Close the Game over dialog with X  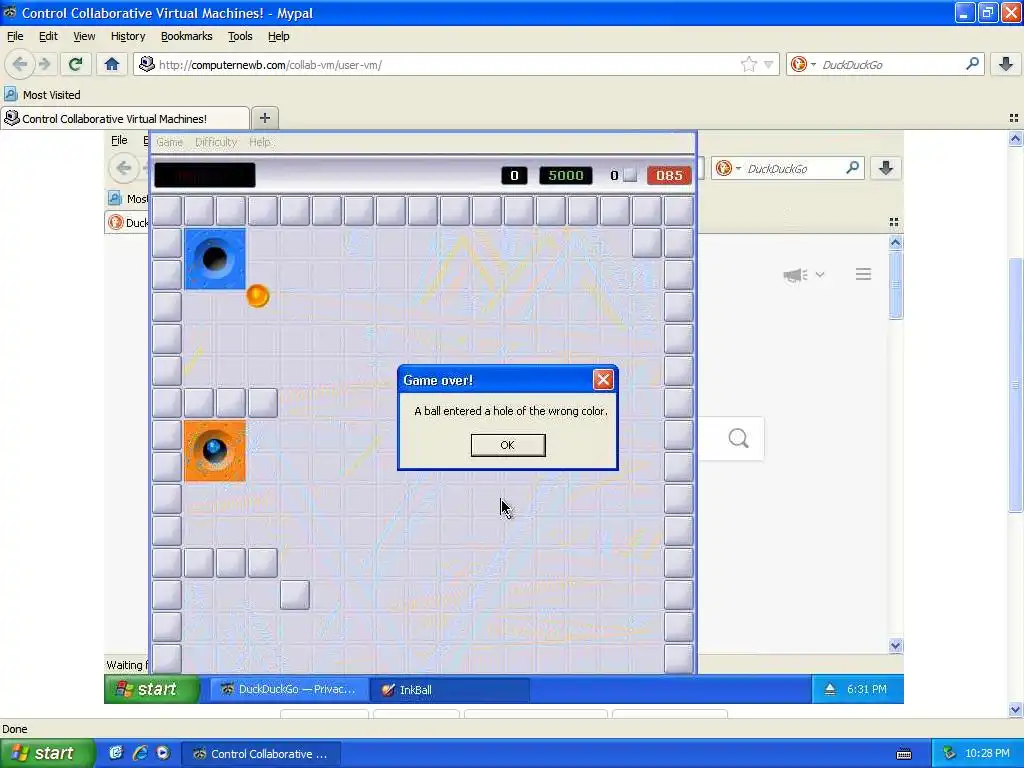[603, 379]
